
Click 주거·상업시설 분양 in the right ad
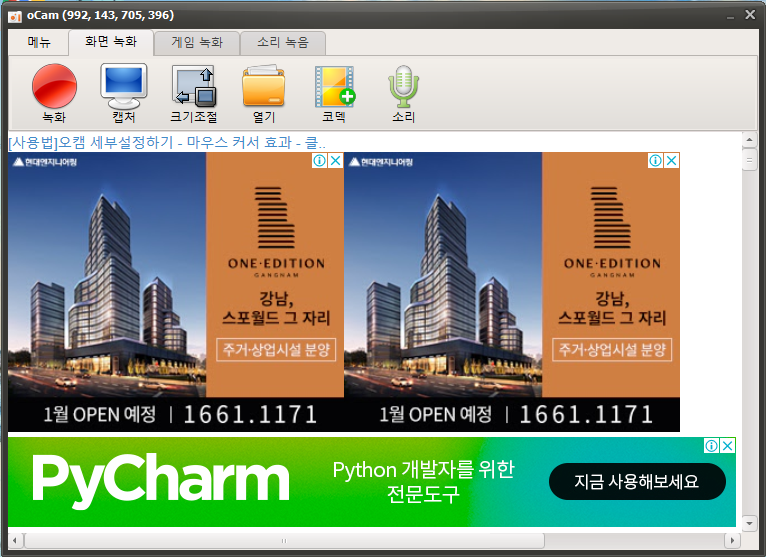click(612, 349)
